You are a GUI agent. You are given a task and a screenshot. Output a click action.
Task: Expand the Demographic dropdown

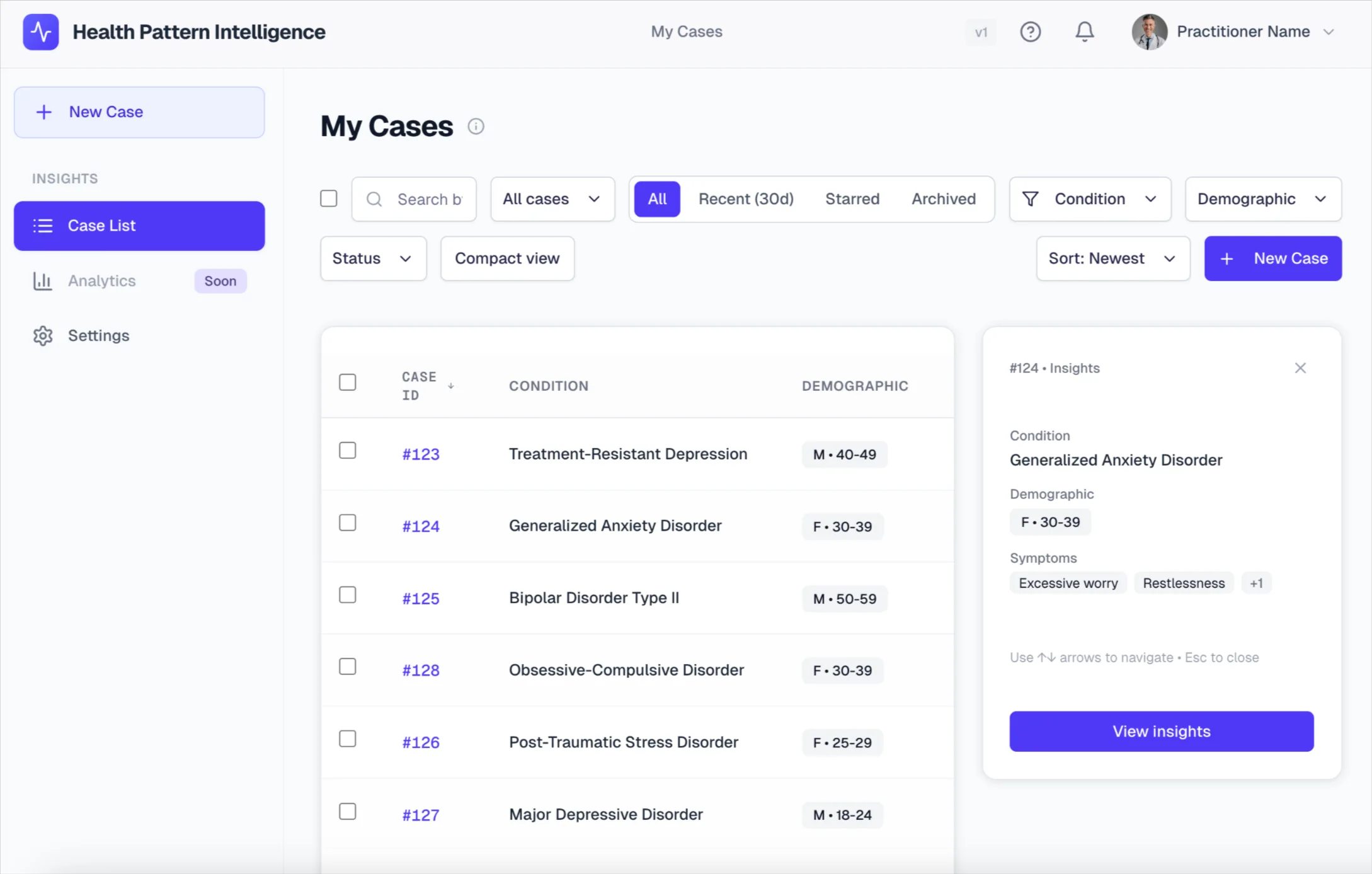(x=1262, y=198)
